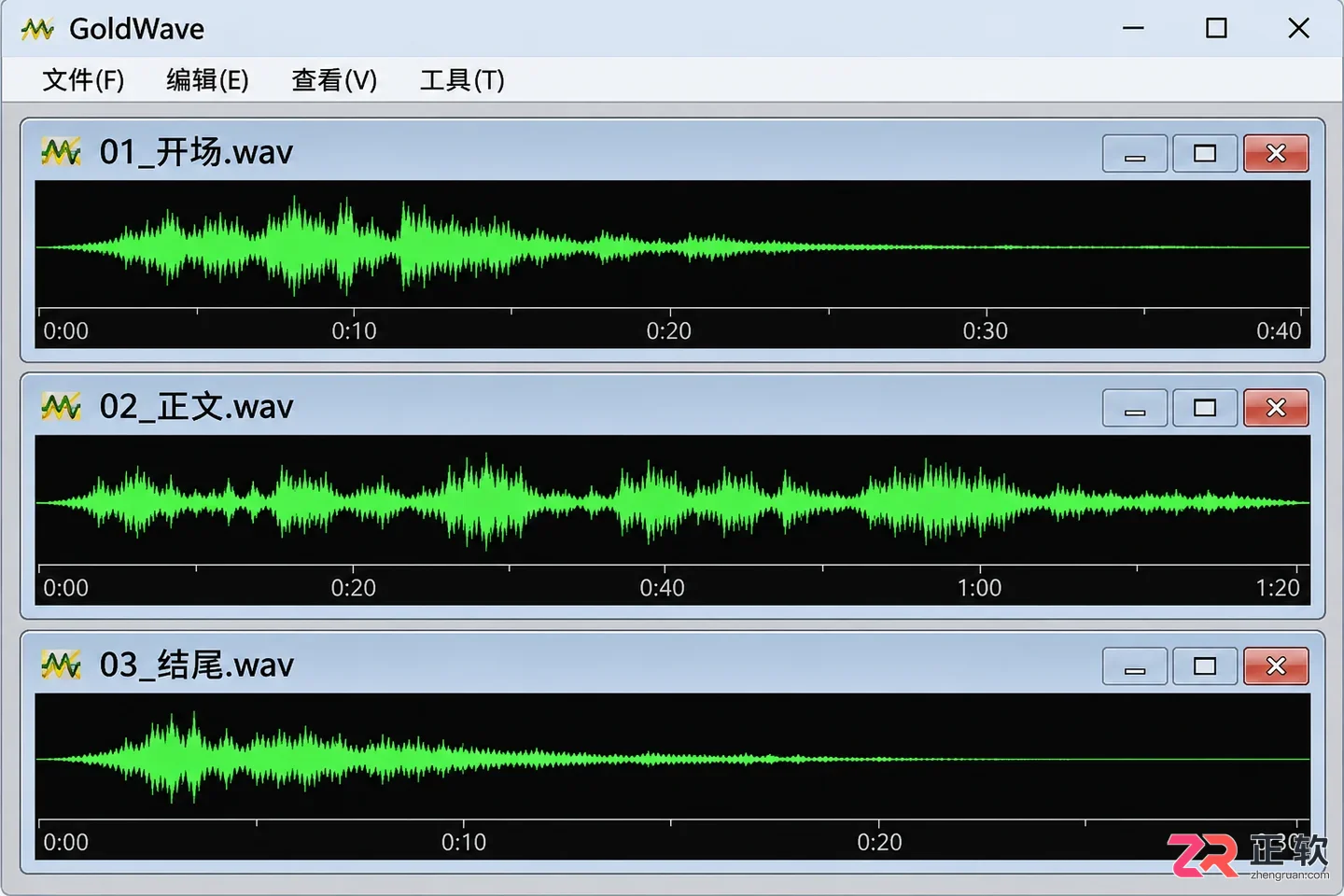
Task: Click the waveform of 01_开场.wav
Action: tap(672, 245)
